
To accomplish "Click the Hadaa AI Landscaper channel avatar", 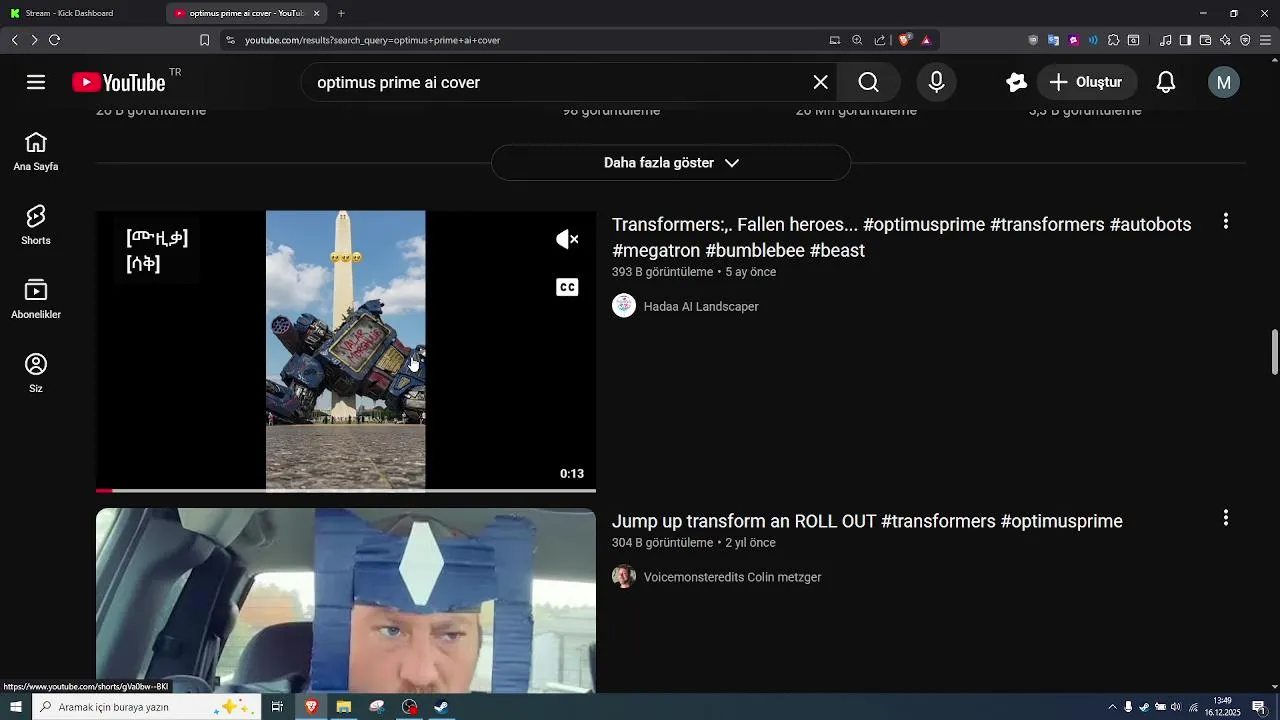I will tap(624, 306).
